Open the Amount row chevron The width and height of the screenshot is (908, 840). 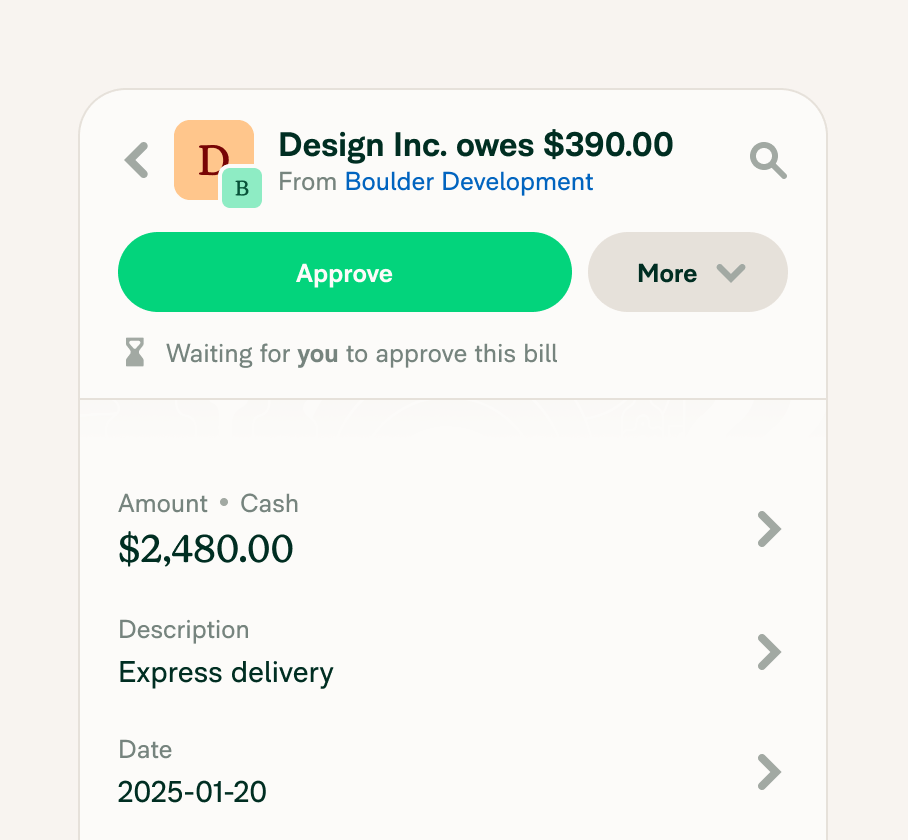769,529
